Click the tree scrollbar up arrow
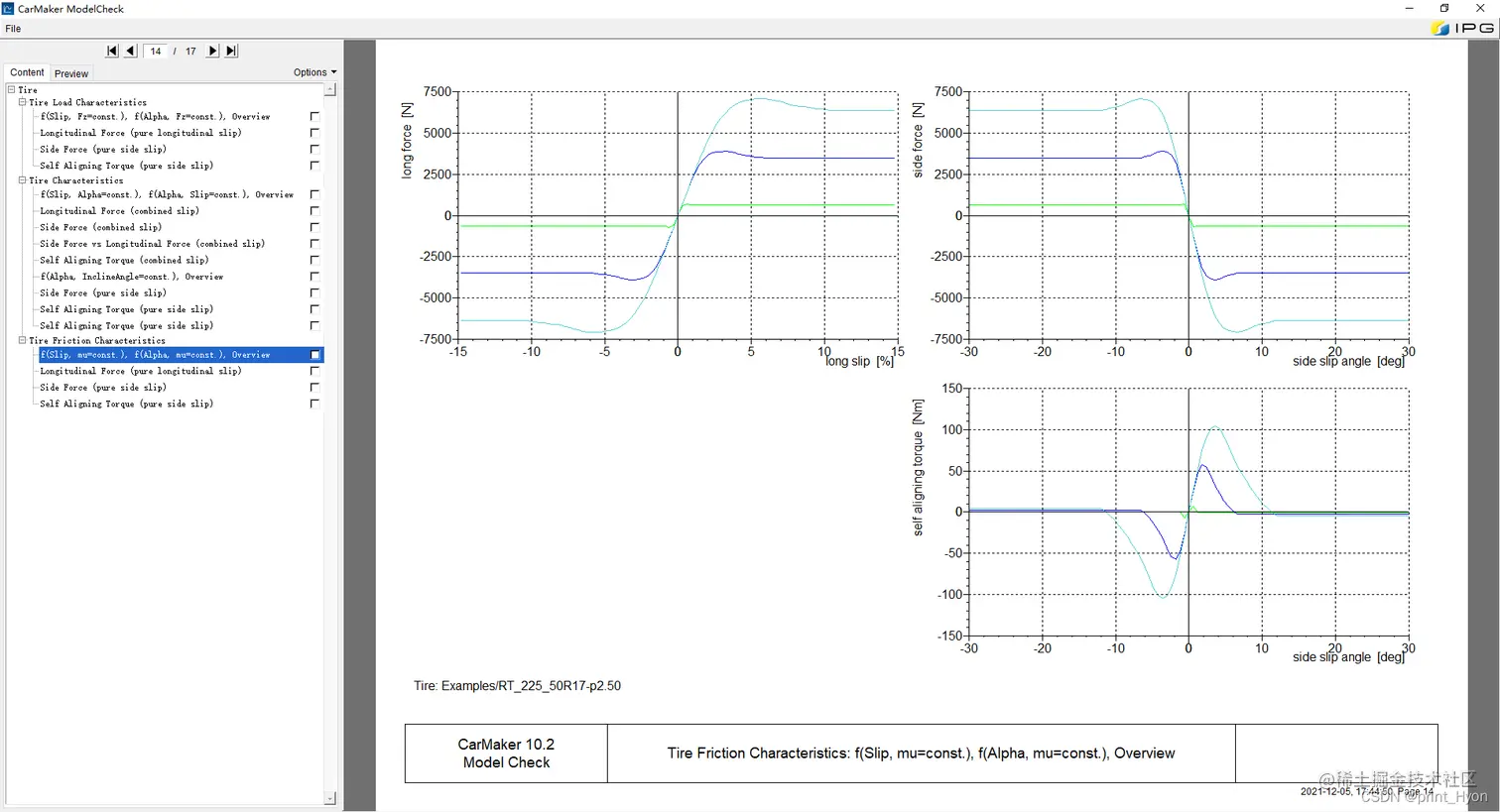The image size is (1500, 812). (x=330, y=89)
